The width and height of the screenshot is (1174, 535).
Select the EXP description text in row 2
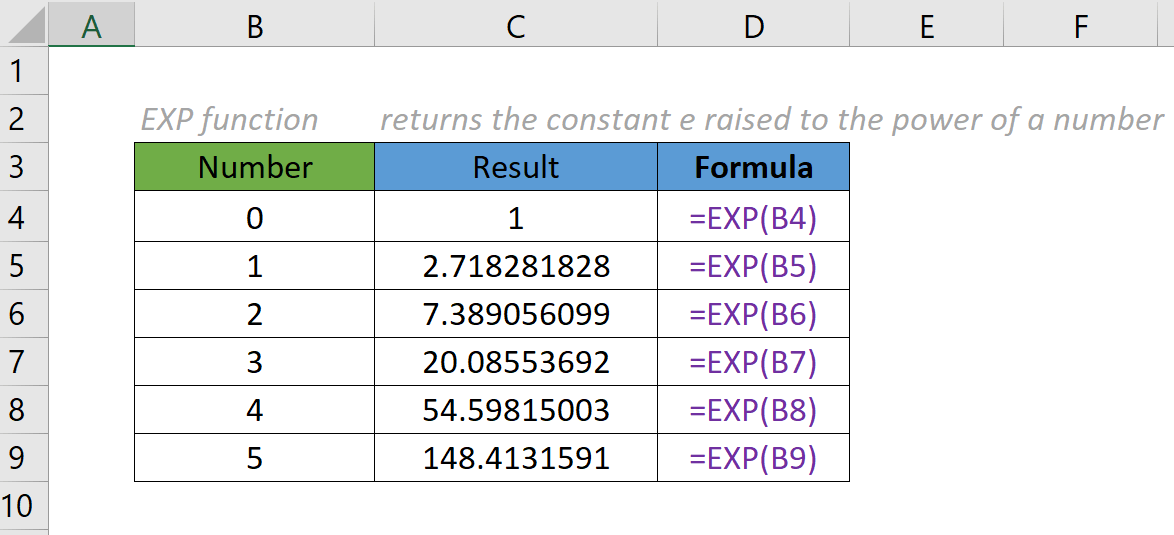point(770,120)
